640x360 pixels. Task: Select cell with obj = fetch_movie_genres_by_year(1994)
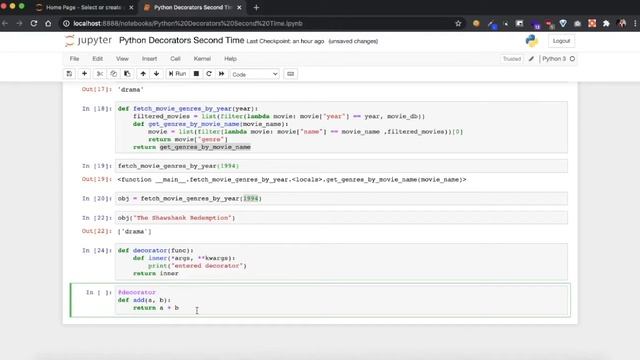point(341,198)
